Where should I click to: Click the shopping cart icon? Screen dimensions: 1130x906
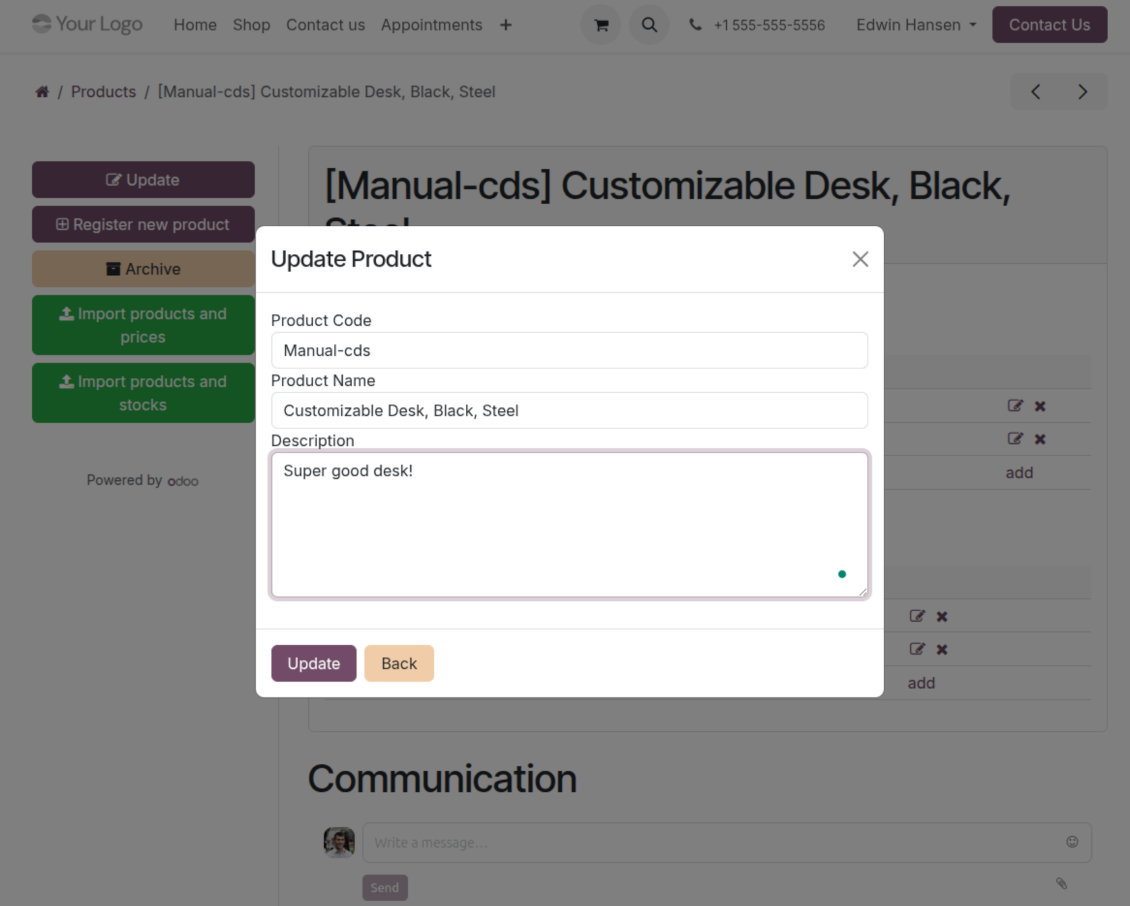(x=601, y=25)
